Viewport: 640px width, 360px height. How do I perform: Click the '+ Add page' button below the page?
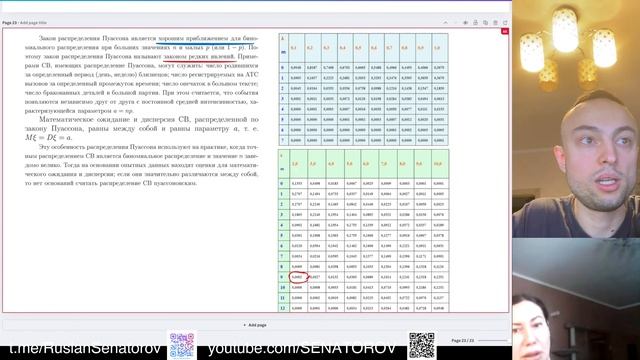coord(255,325)
